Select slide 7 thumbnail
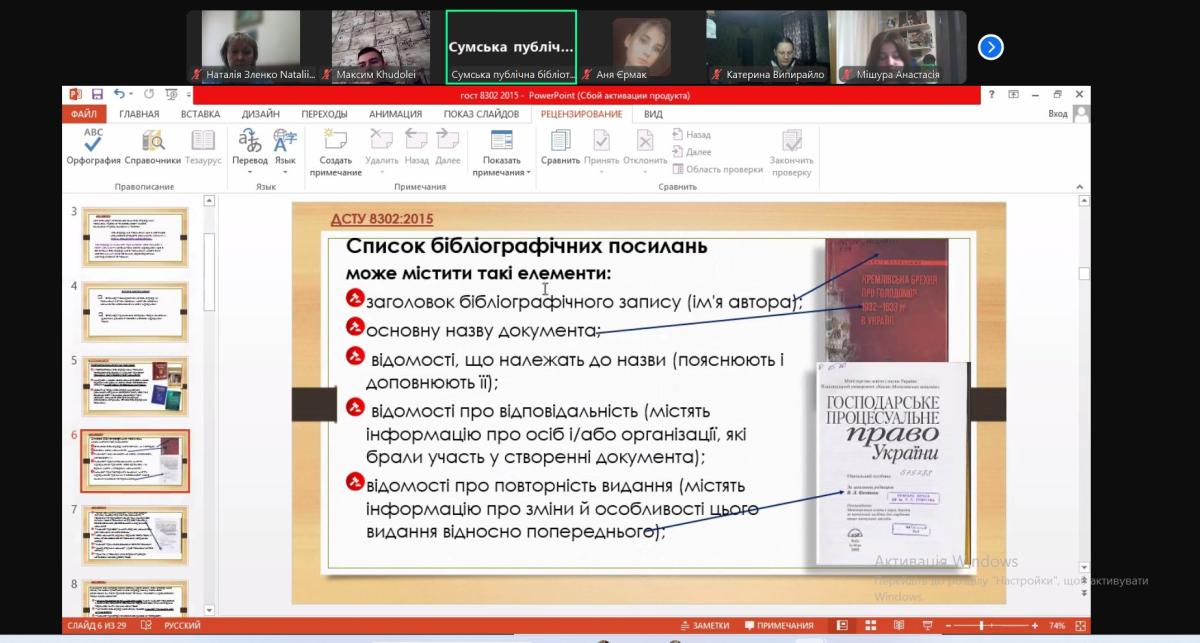This screenshot has width=1200, height=643. point(134,535)
